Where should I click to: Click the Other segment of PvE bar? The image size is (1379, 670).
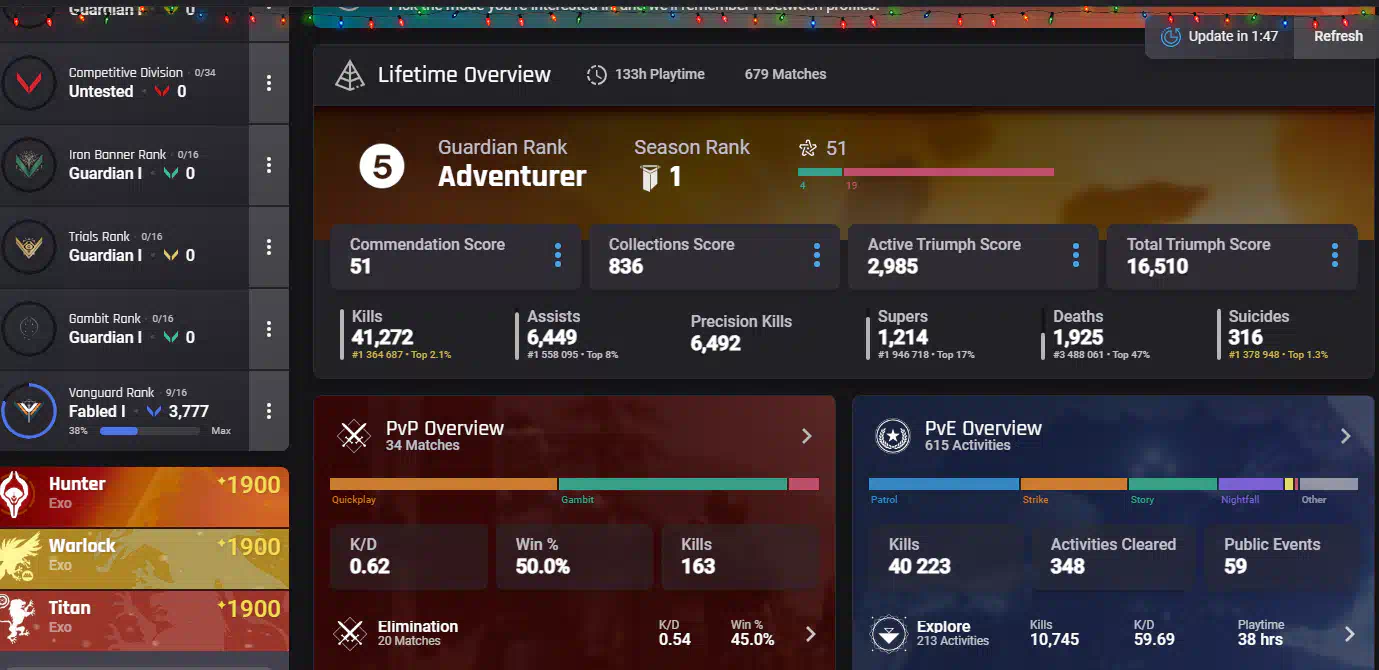point(1328,484)
